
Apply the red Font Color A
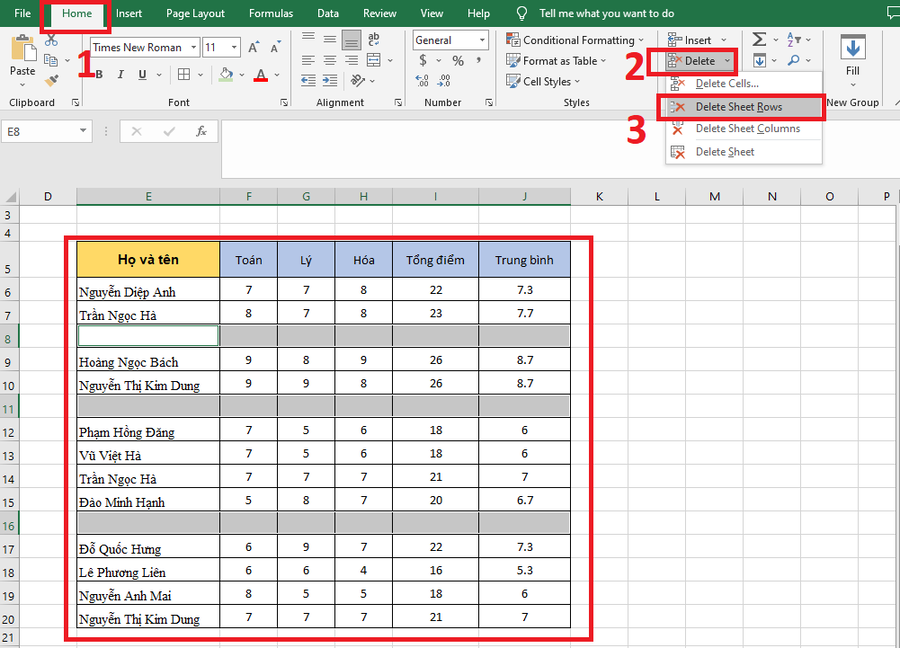(261, 75)
